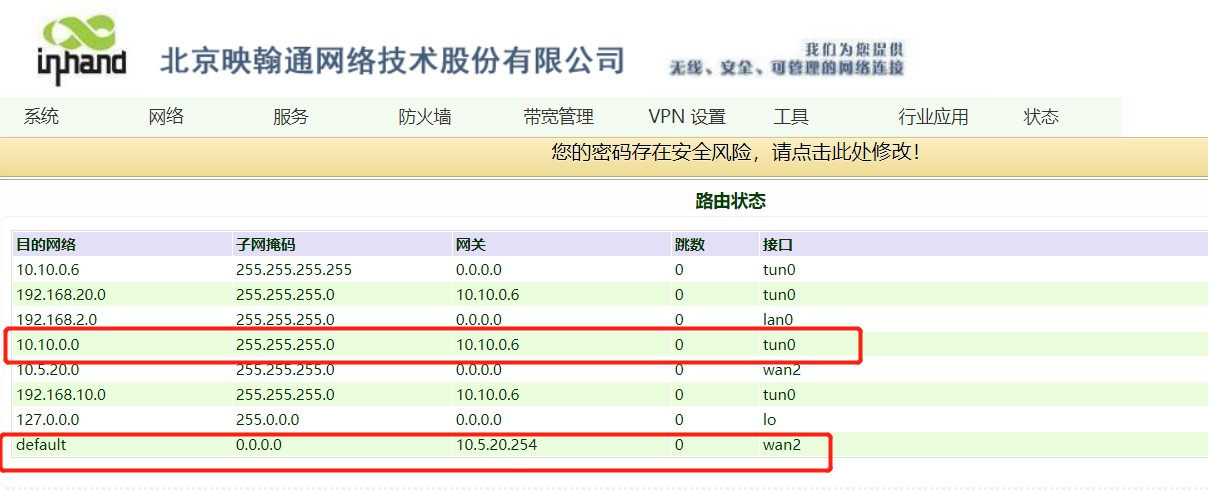Image resolution: width=1208 pixels, height=493 pixels.
Task: Click the 目的网络 column header
Action: pos(47,245)
